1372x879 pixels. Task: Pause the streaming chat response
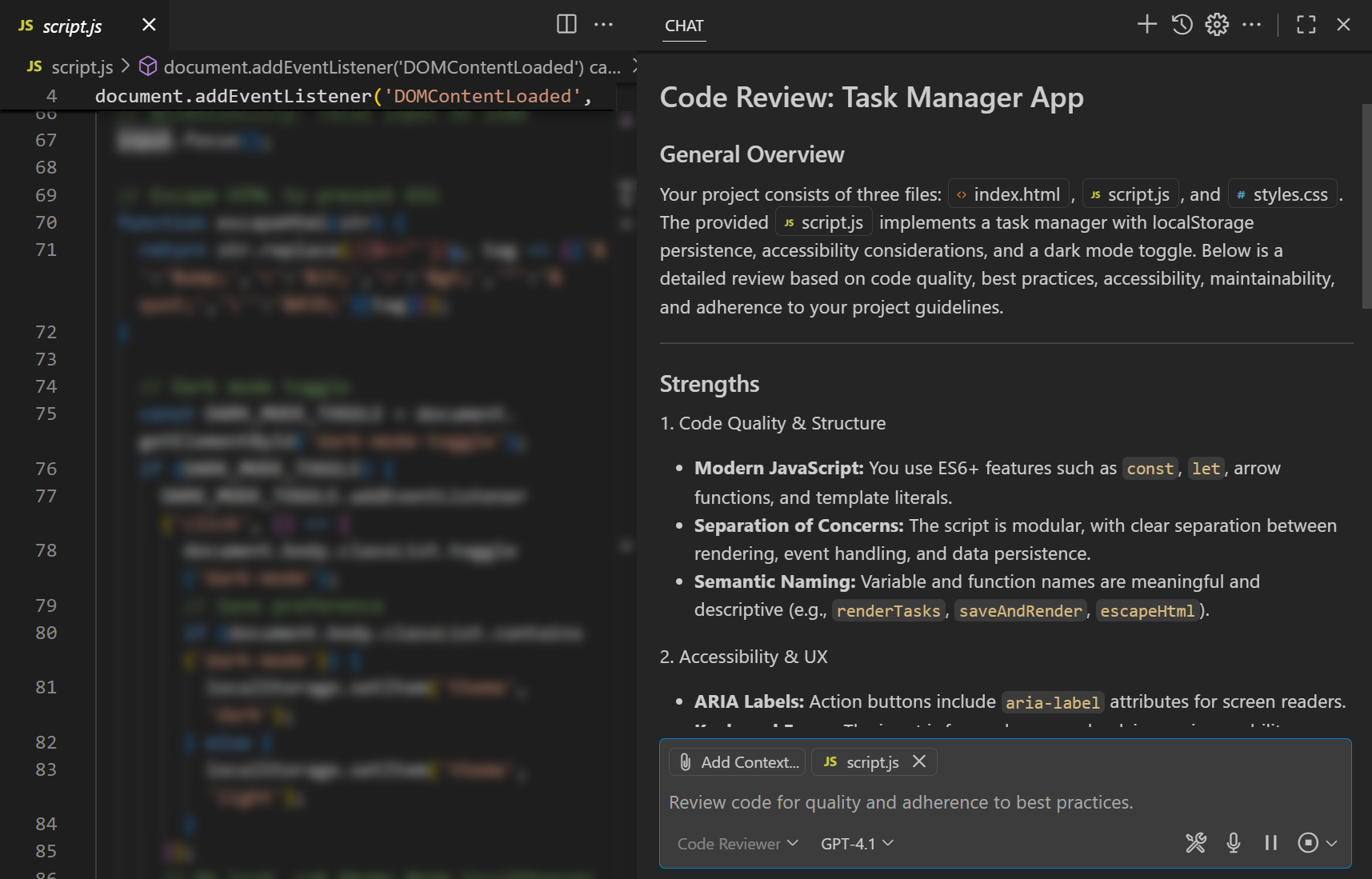point(1270,843)
